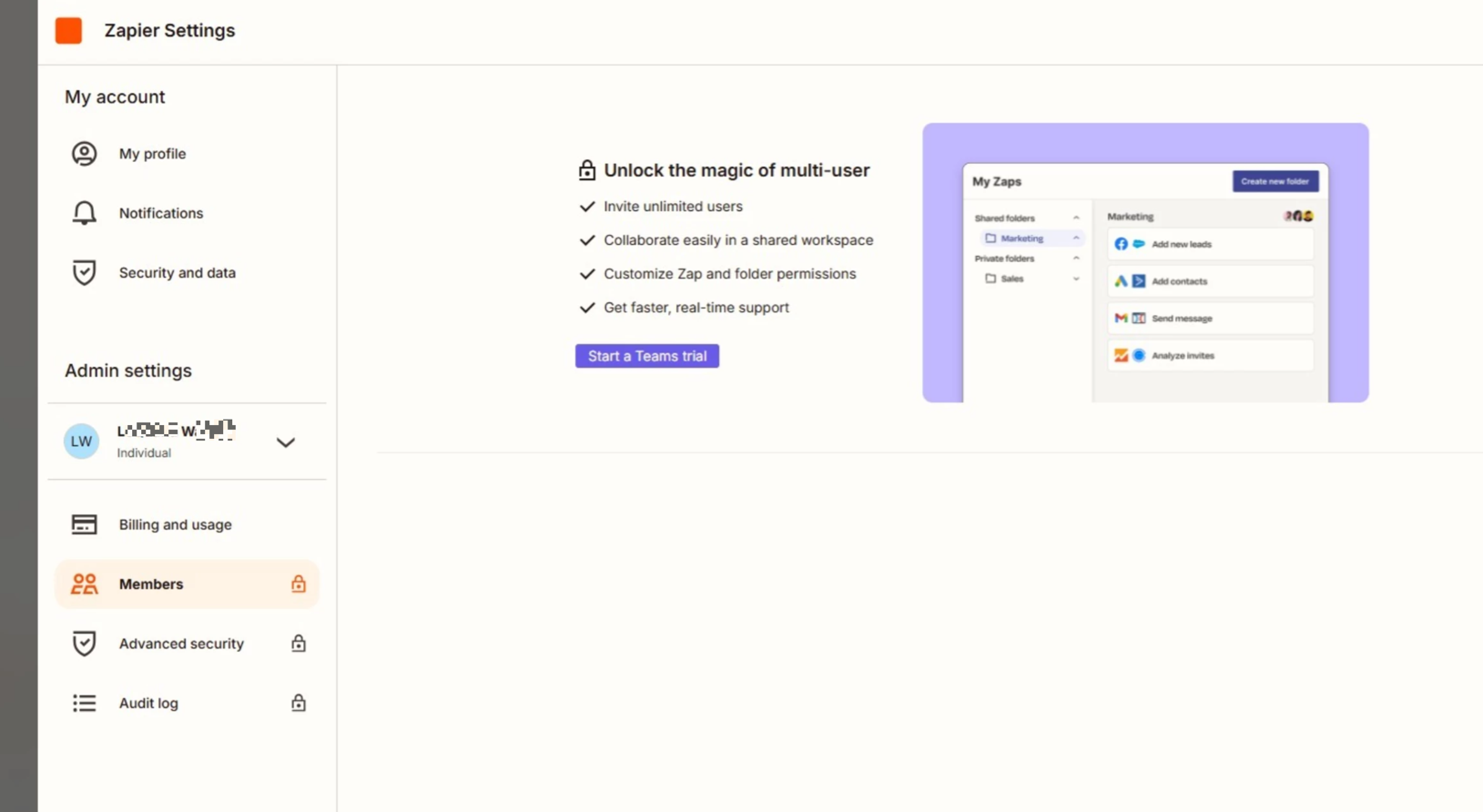Click the lock icon beside Advanced security
Image resolution: width=1483 pixels, height=812 pixels.
pyautogui.click(x=298, y=644)
